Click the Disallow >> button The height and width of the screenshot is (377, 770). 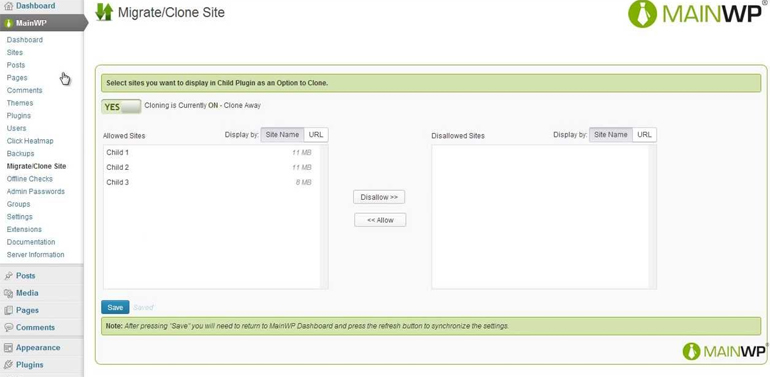tap(379, 197)
